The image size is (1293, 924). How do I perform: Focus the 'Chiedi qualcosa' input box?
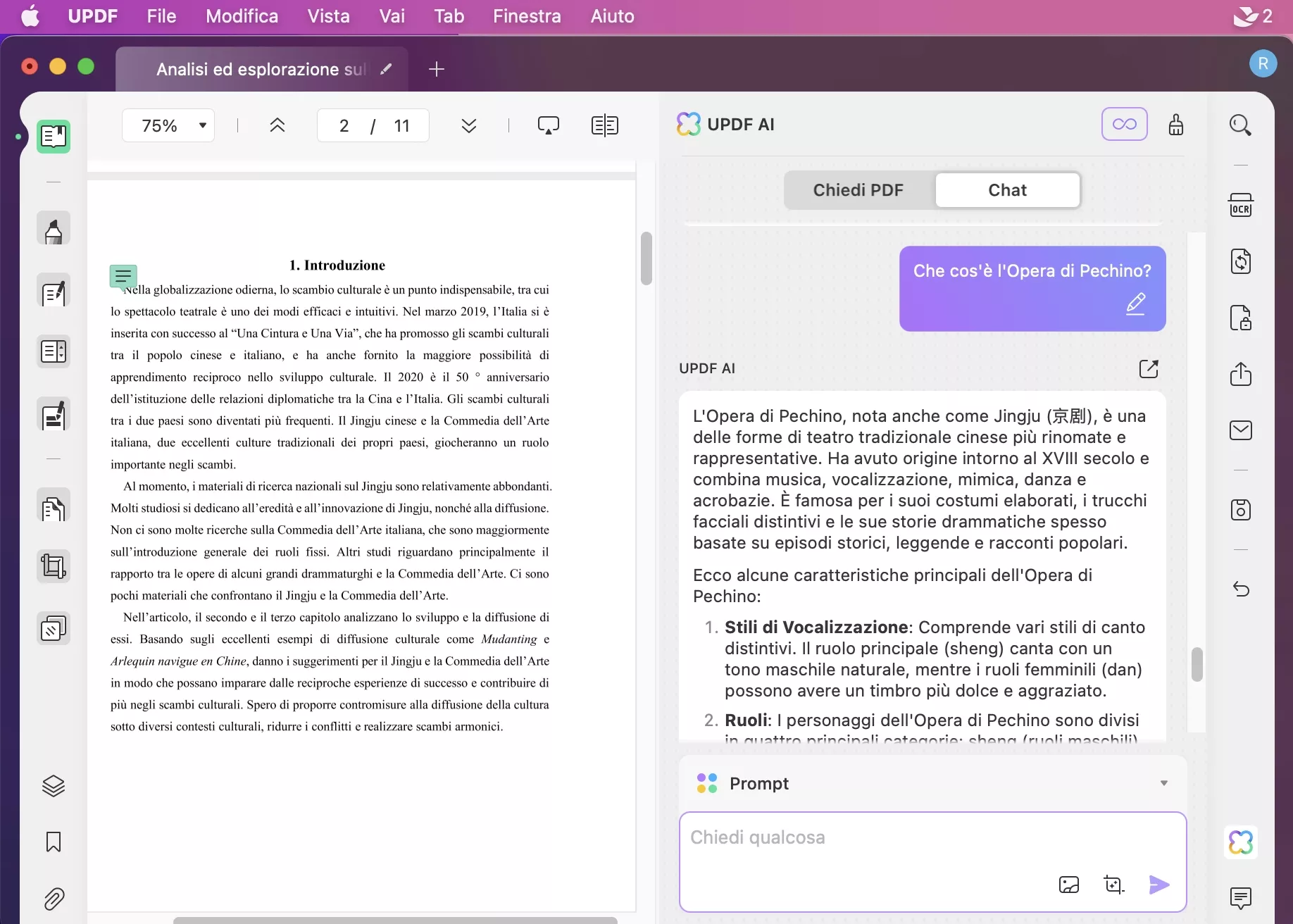point(932,862)
